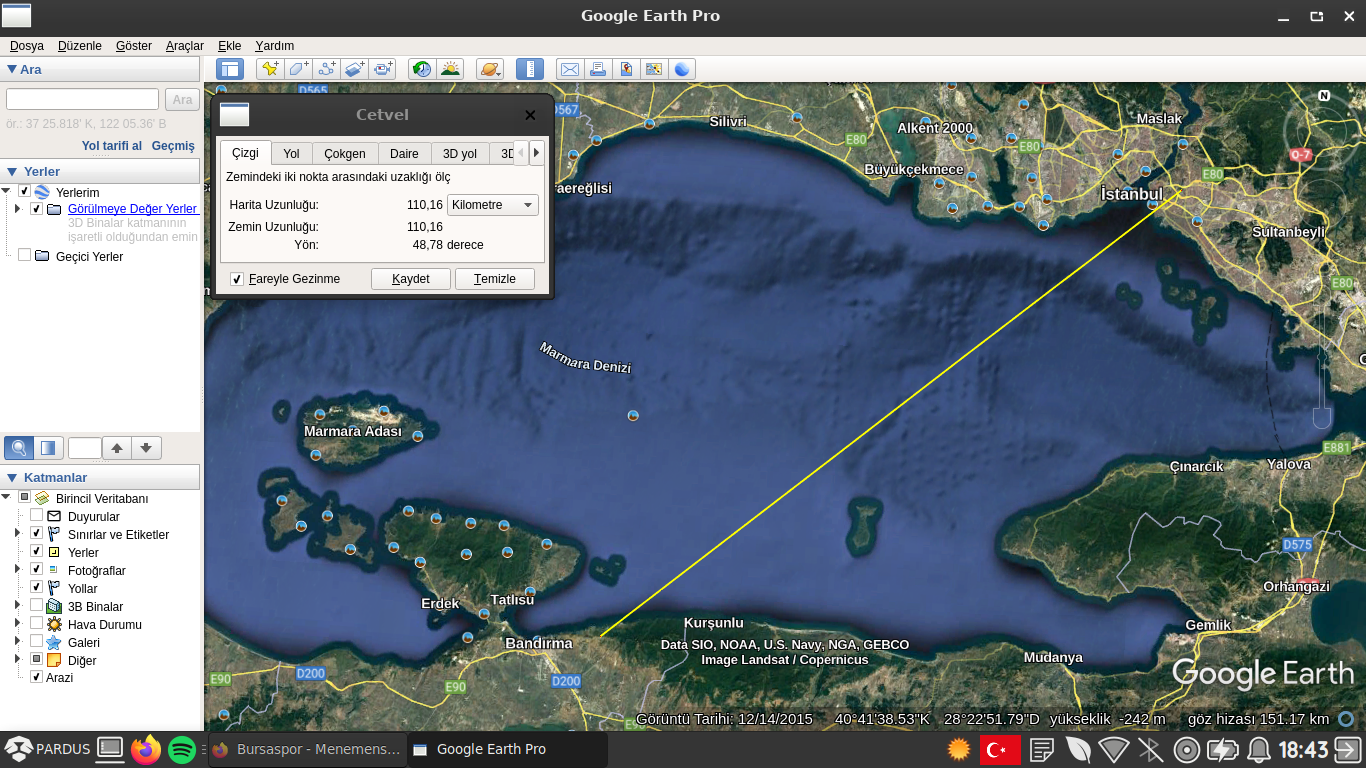Enable the 3B Binalar layer
Screen dimensions: 1366x768
tap(36, 605)
